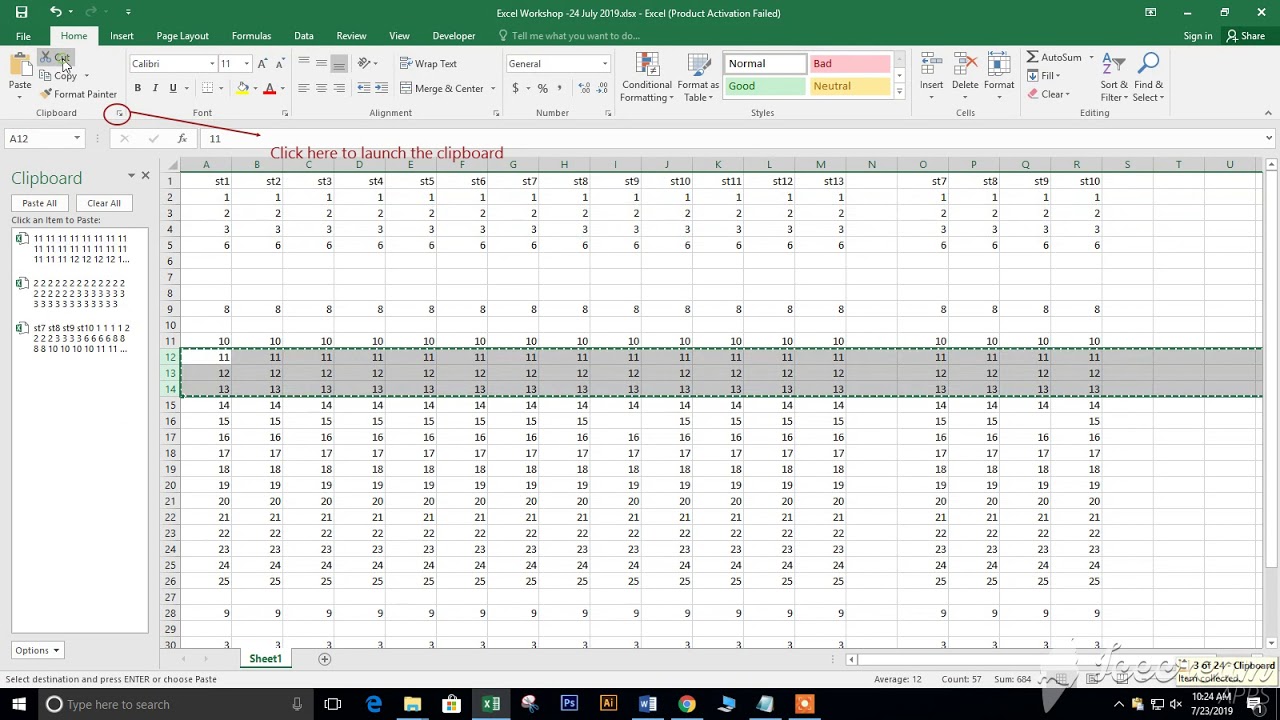Paste clipboard item starting with st7 st8
This screenshot has height=720, width=1280.
coord(80,338)
